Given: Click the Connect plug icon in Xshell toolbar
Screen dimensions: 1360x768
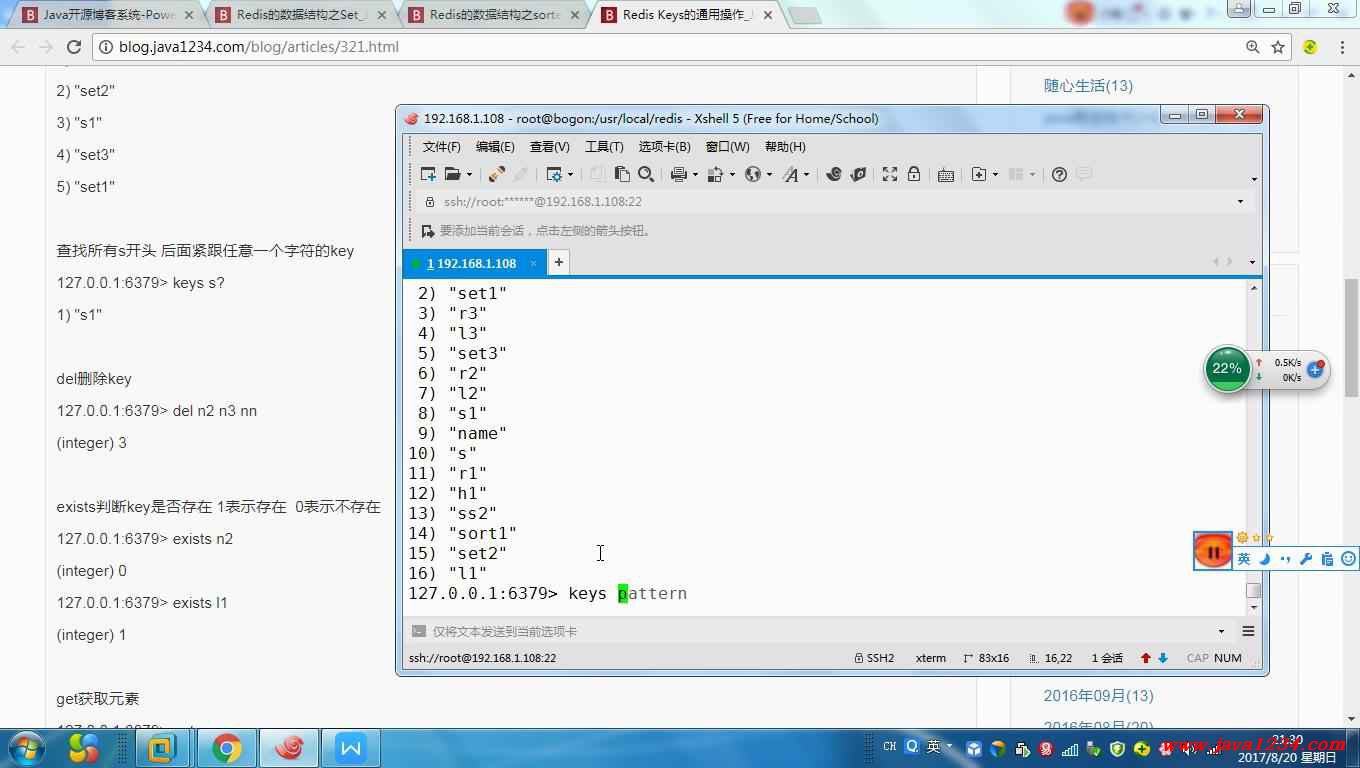Looking at the screenshot, I should [496, 174].
